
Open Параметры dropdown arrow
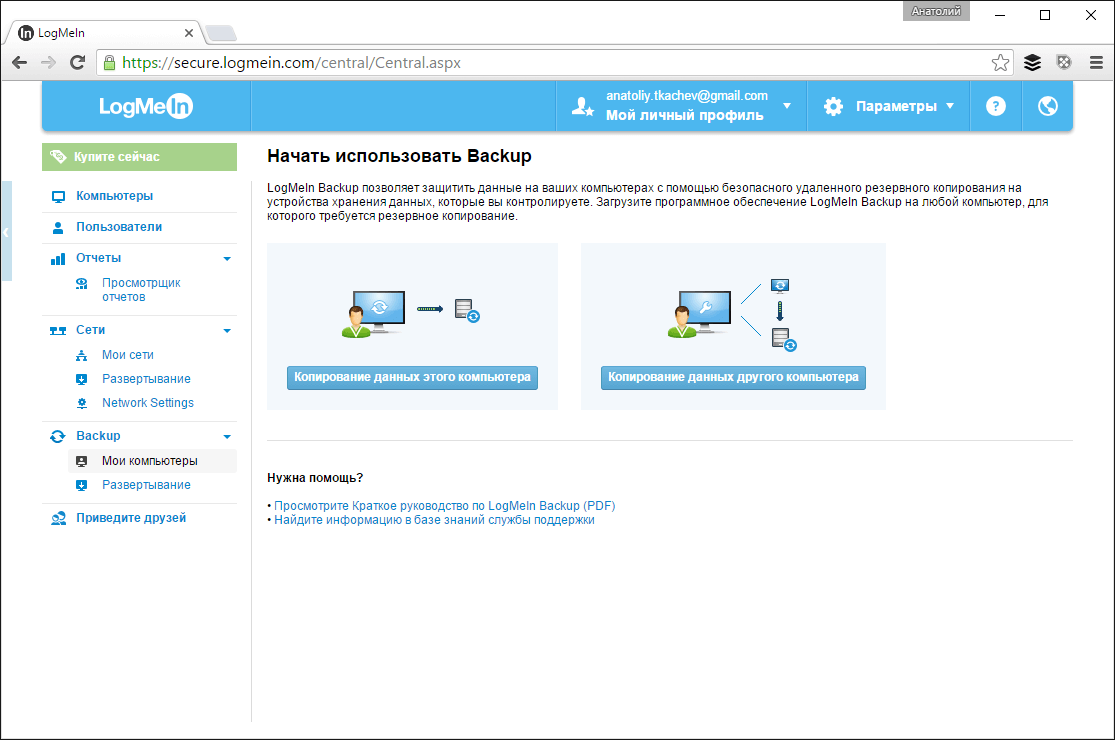tap(950, 106)
